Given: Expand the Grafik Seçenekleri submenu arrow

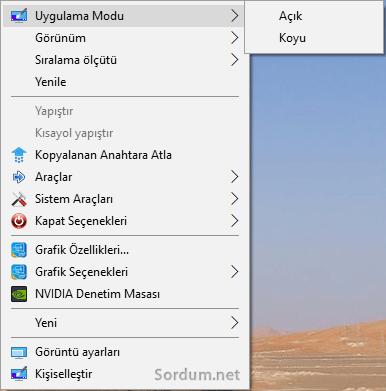Looking at the screenshot, I should tap(235, 272).
